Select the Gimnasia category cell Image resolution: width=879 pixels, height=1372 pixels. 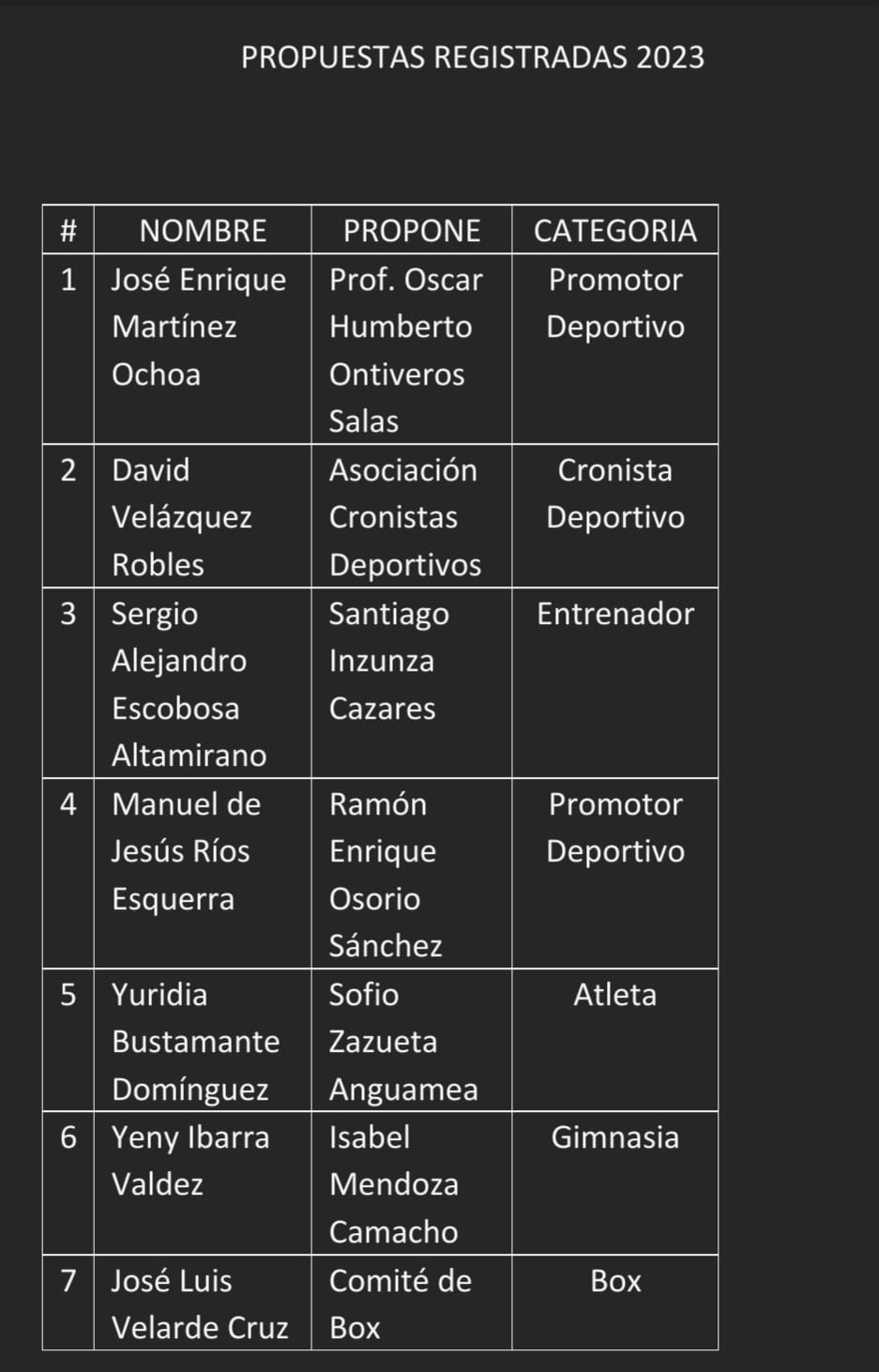[615, 1183]
